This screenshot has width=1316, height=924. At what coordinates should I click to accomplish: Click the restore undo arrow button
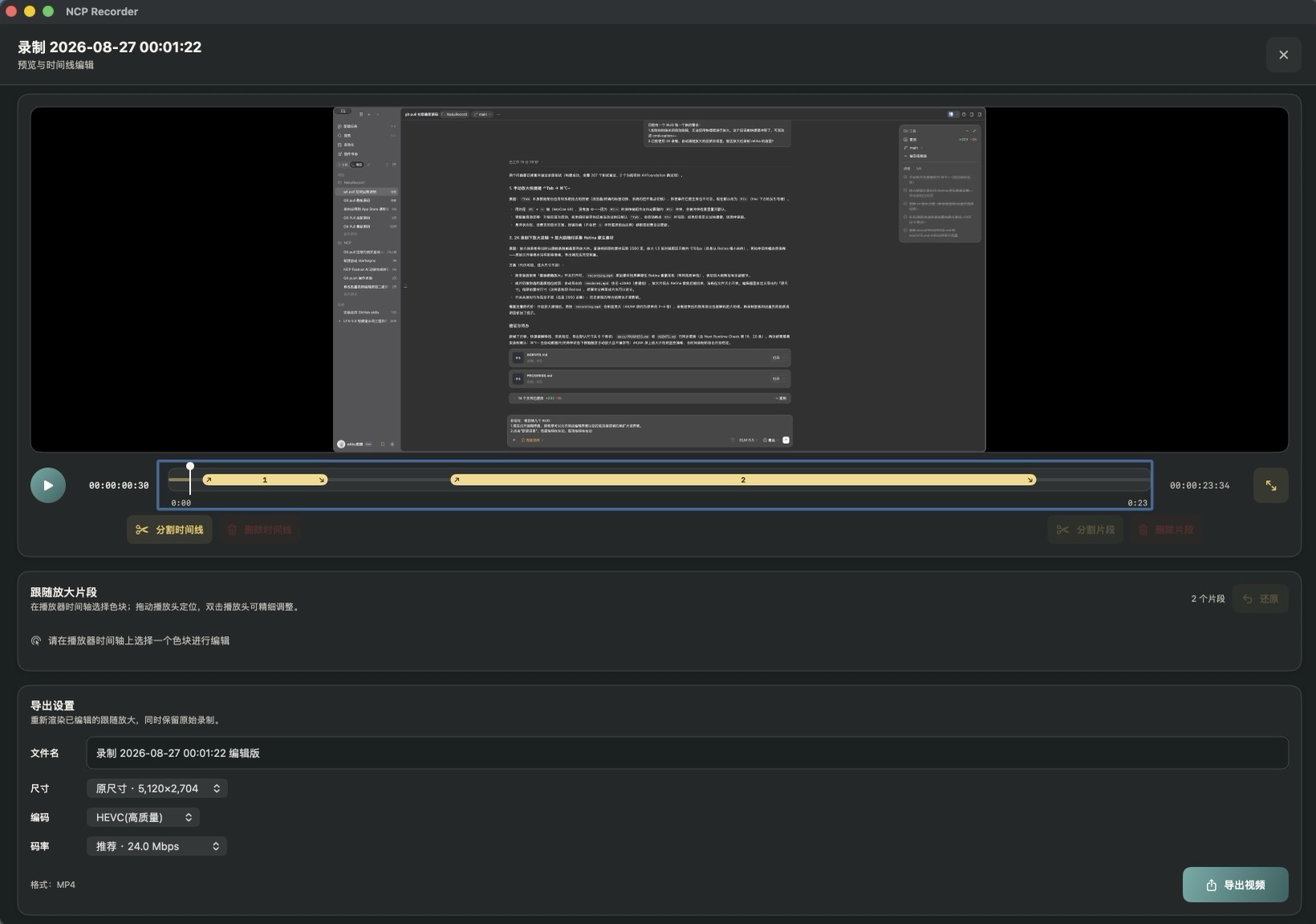pyautogui.click(x=1260, y=599)
